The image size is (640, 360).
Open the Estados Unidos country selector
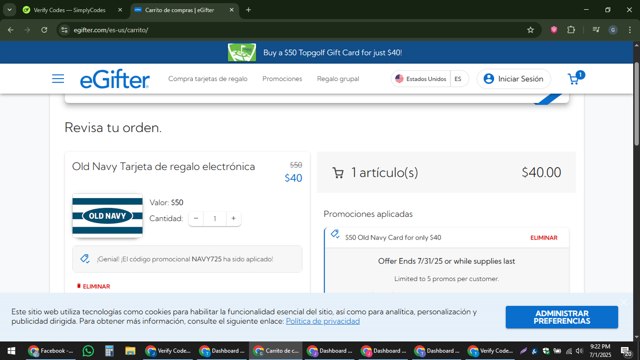421,79
